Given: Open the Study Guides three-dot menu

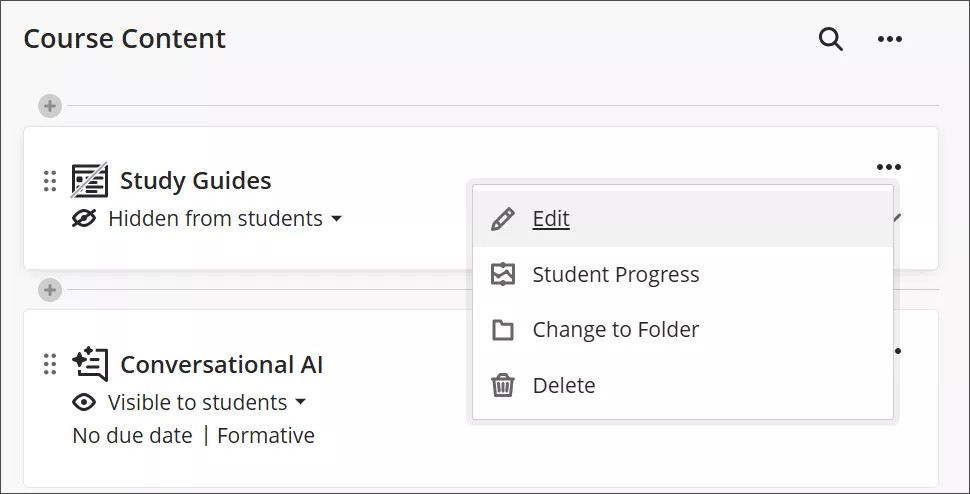Looking at the screenshot, I should [888, 167].
